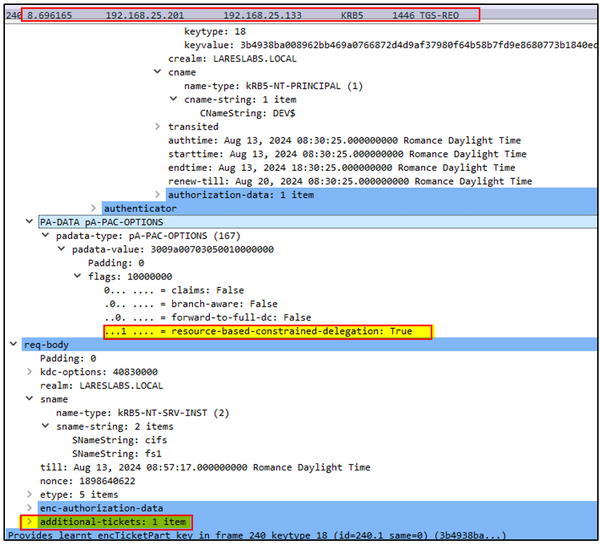Screen dimensions: 600x545
Task: Collapse the flags: 10000000 node
Action: tap(77, 276)
